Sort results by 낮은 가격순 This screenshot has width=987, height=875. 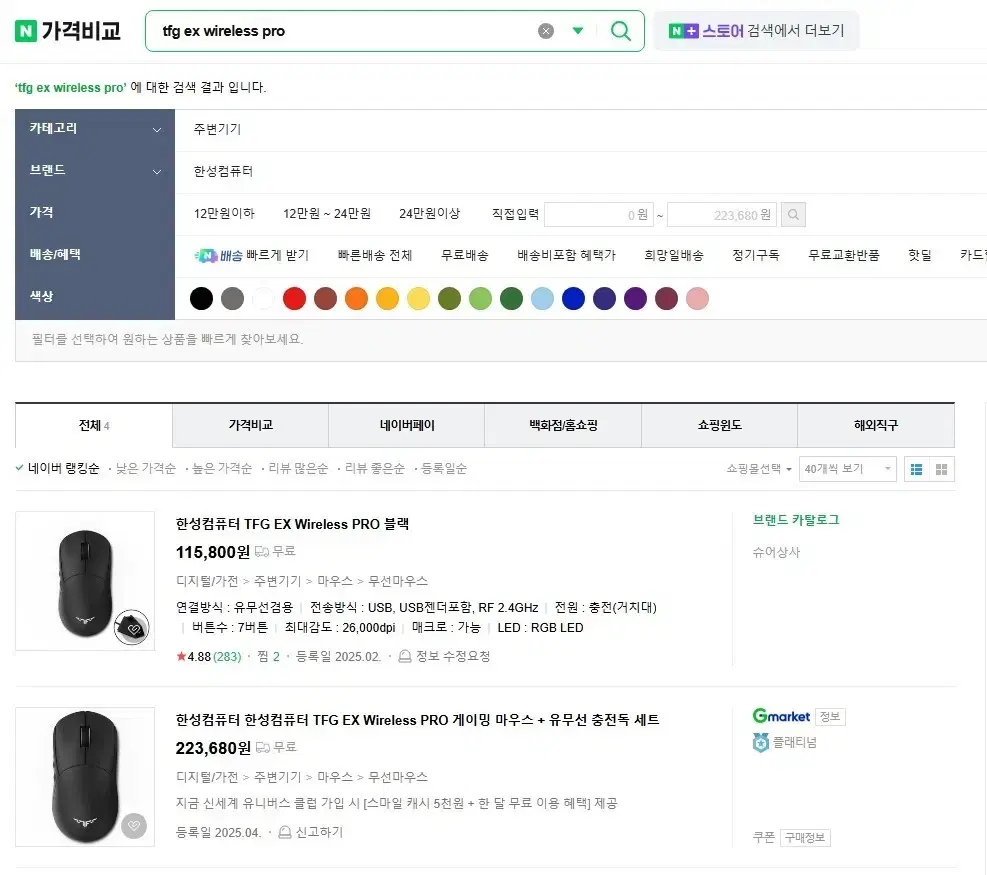click(x=145, y=468)
